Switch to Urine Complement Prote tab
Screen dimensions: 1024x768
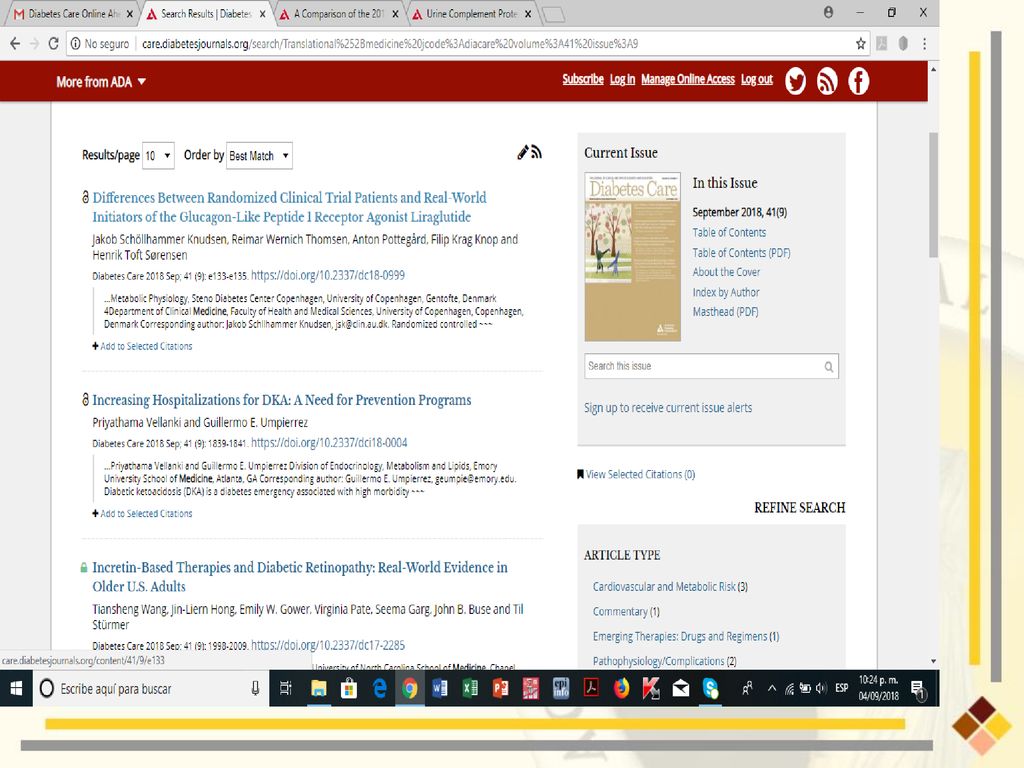click(x=470, y=14)
